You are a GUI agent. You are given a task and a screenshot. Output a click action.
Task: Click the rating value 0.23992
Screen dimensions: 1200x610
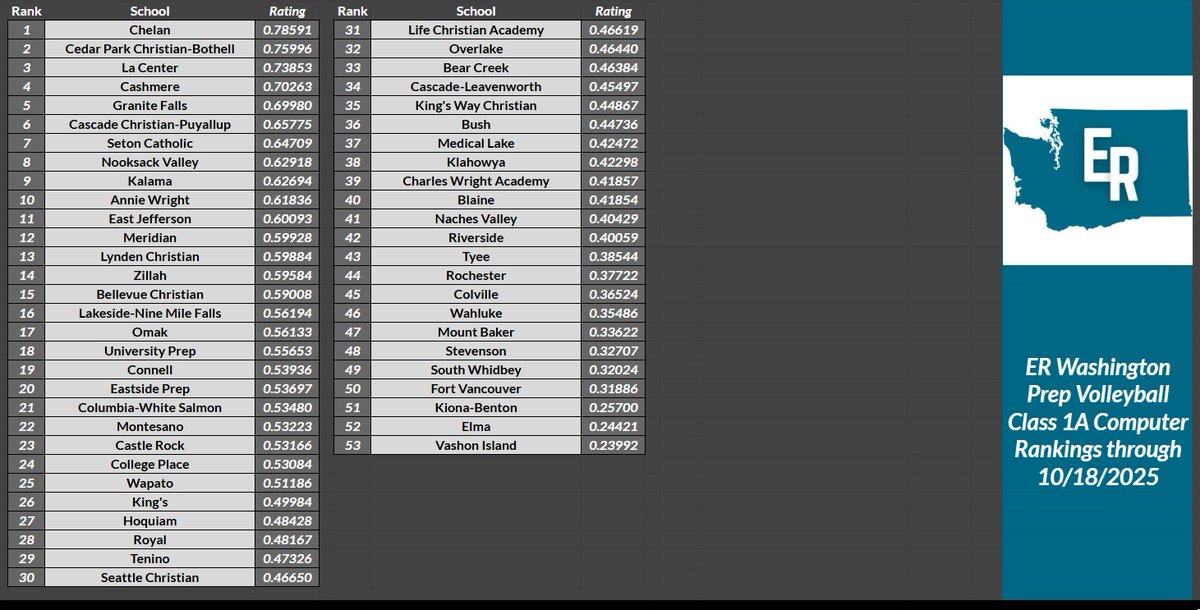point(613,446)
